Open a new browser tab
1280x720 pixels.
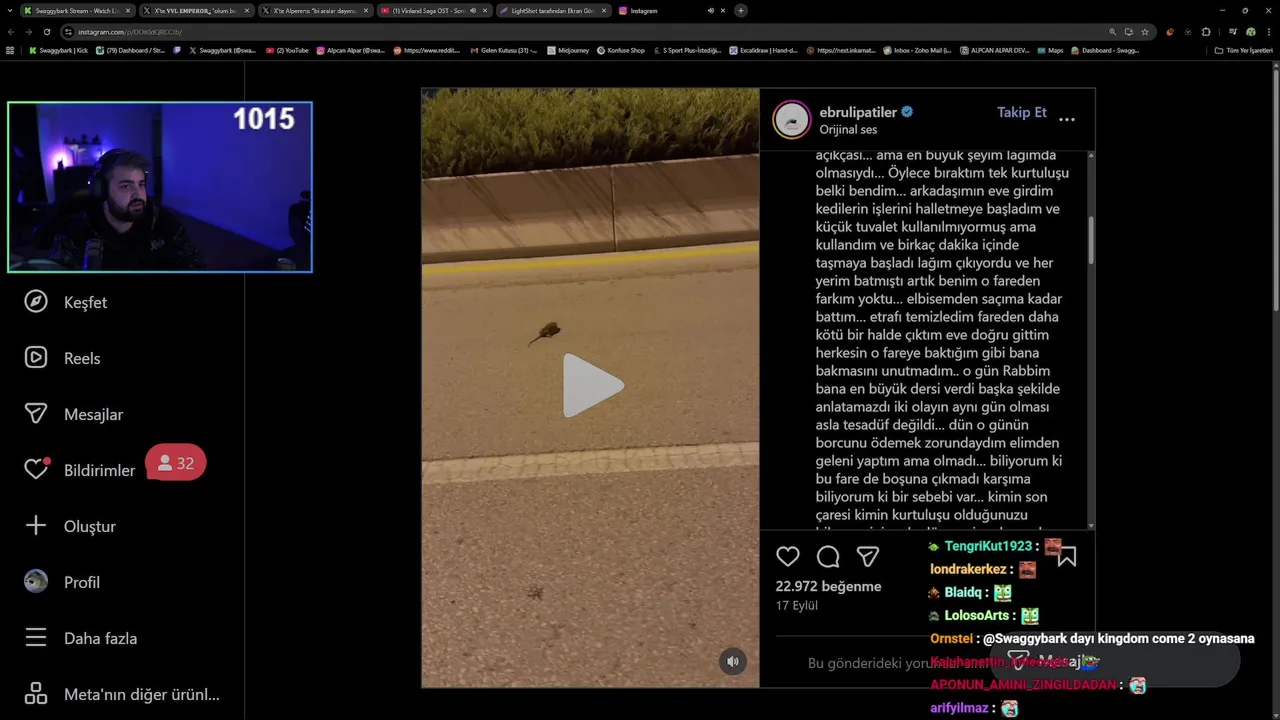(741, 10)
